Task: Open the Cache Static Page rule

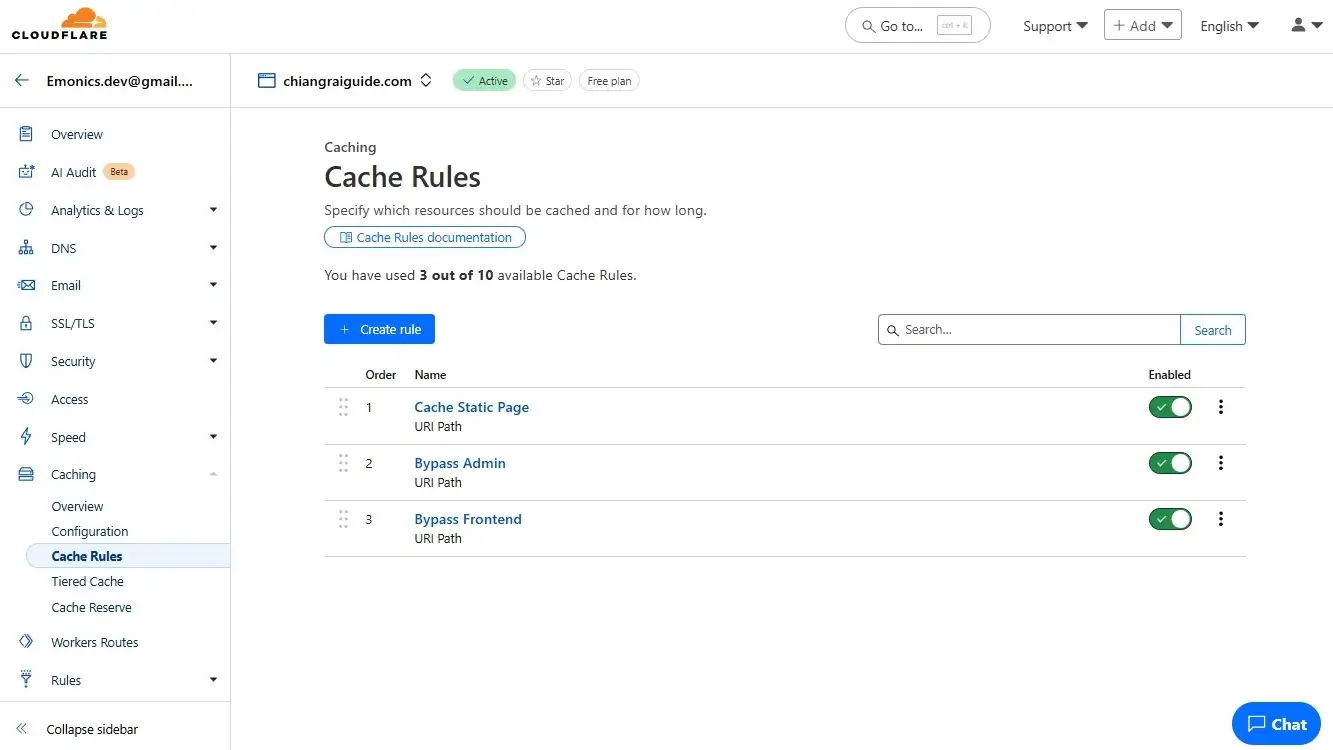Action: [472, 407]
